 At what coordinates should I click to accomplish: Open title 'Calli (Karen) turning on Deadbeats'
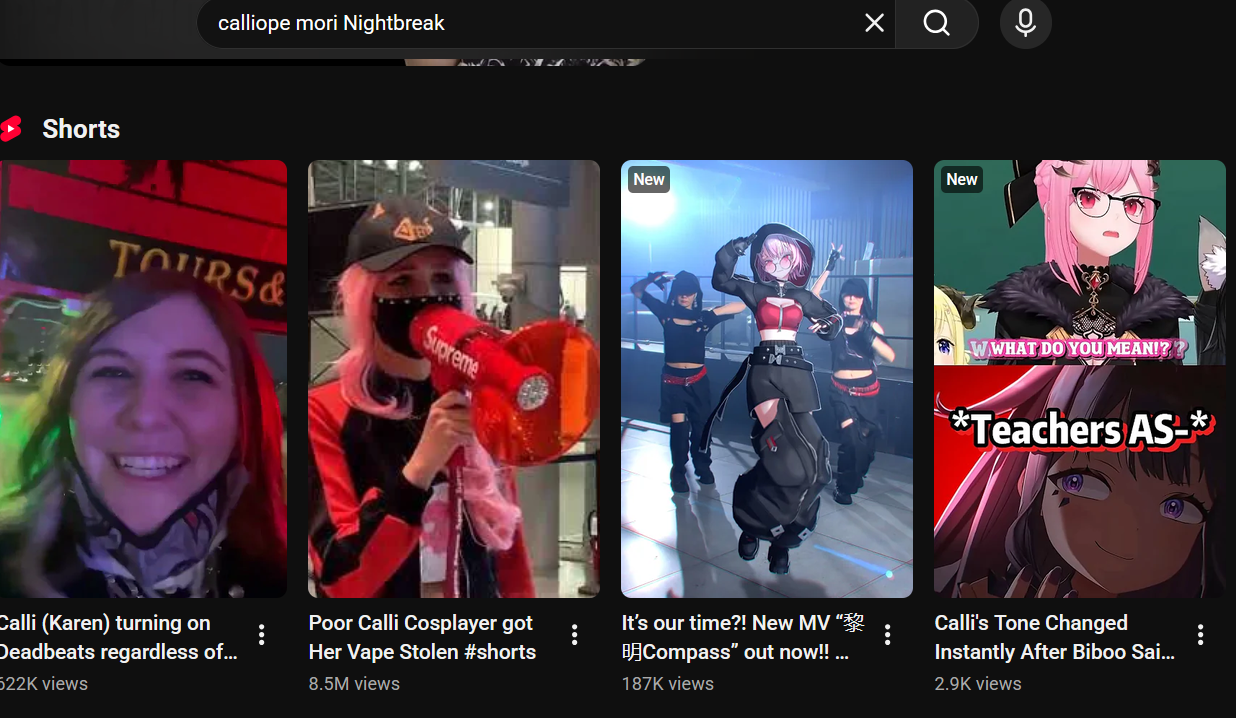pyautogui.click(x=118, y=637)
